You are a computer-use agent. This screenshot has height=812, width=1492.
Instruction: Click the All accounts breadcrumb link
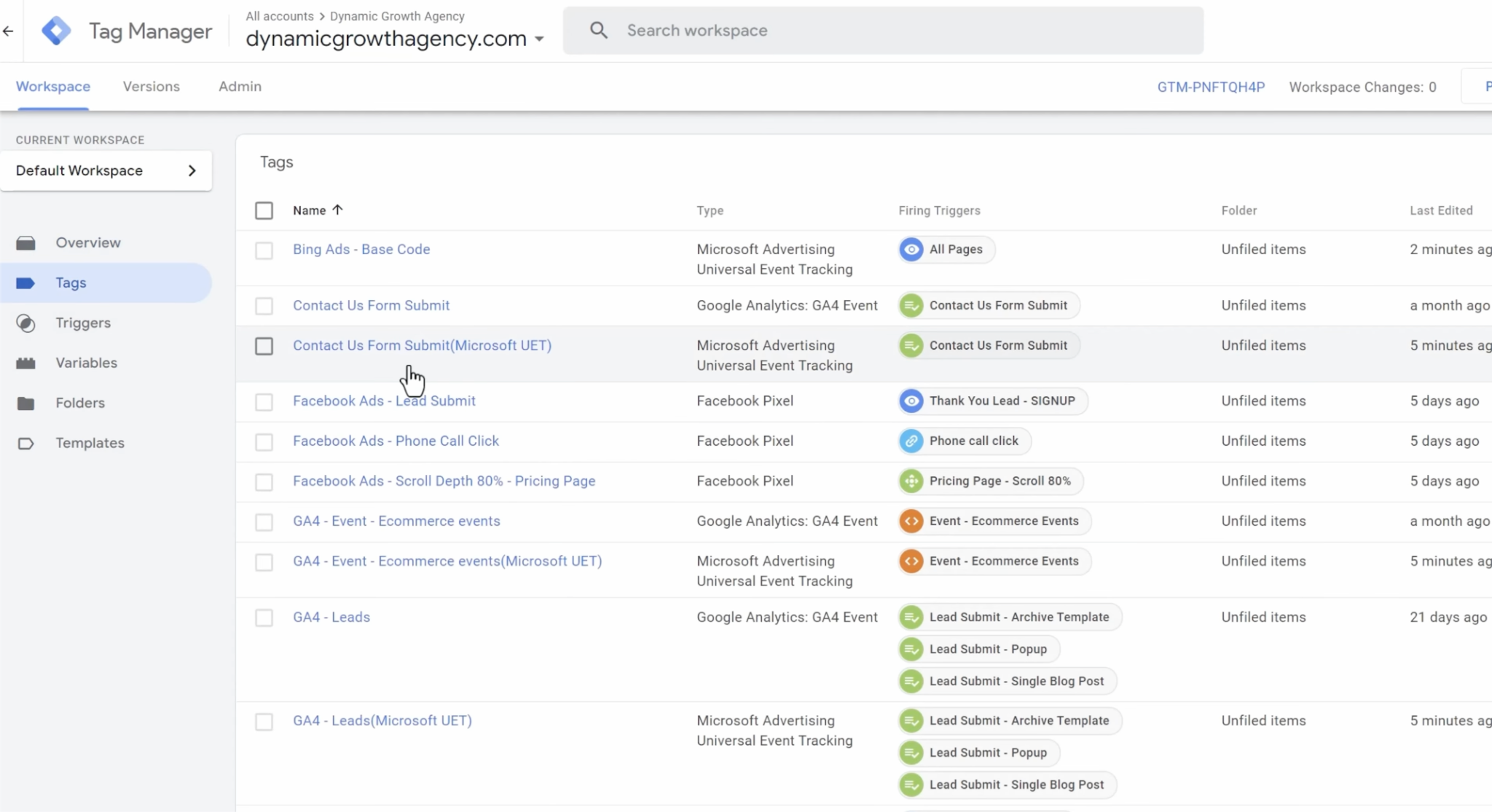(x=280, y=16)
